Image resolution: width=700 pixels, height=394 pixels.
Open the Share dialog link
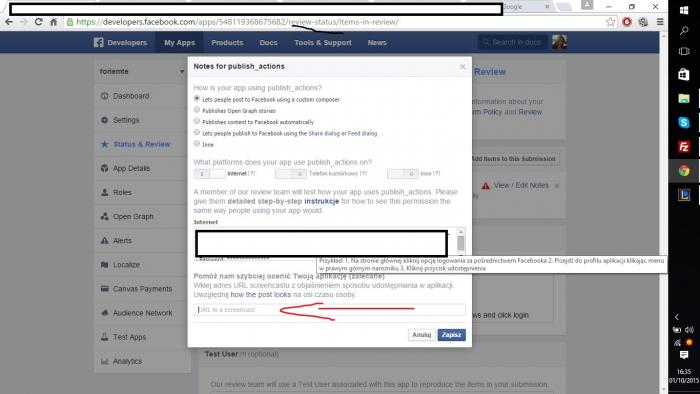point(324,133)
